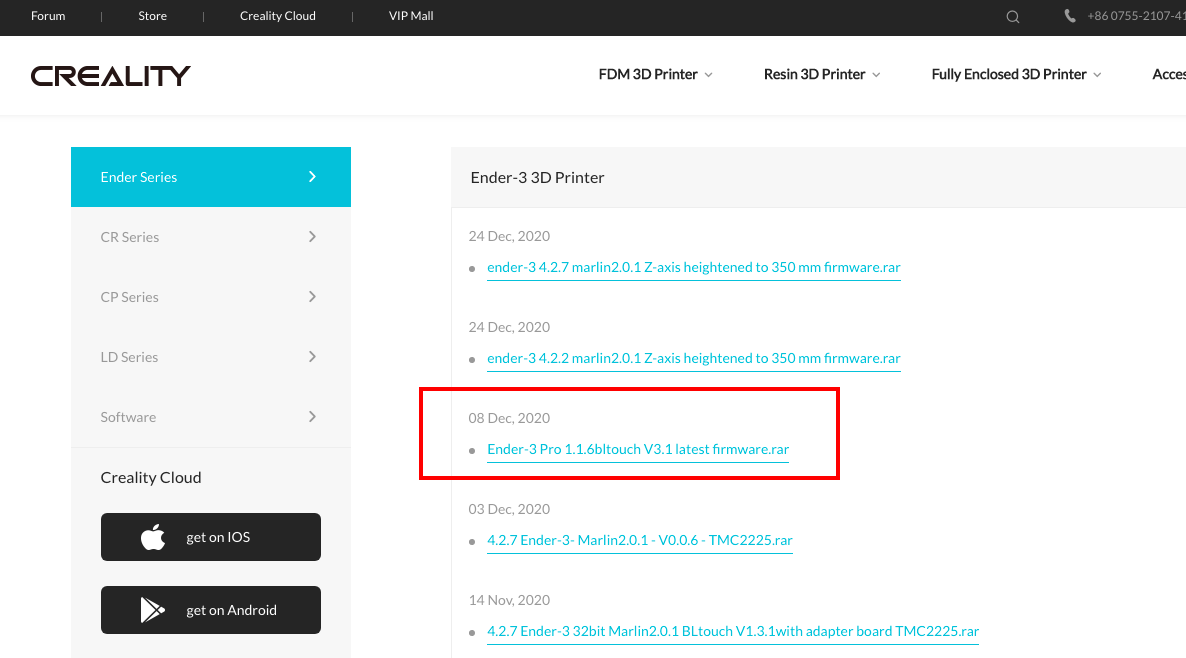Image resolution: width=1186 pixels, height=658 pixels.
Task: Download ender-3 4.2.7 Z-axis 350 mm firmware
Action: [x=694, y=268]
